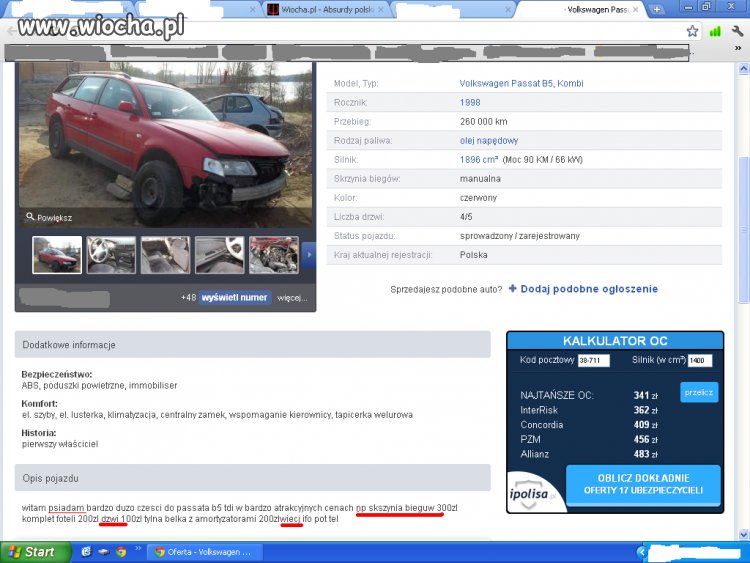Image resolution: width=750 pixels, height=563 pixels.
Task: Open the main red Passat photo
Action: [x=165, y=145]
